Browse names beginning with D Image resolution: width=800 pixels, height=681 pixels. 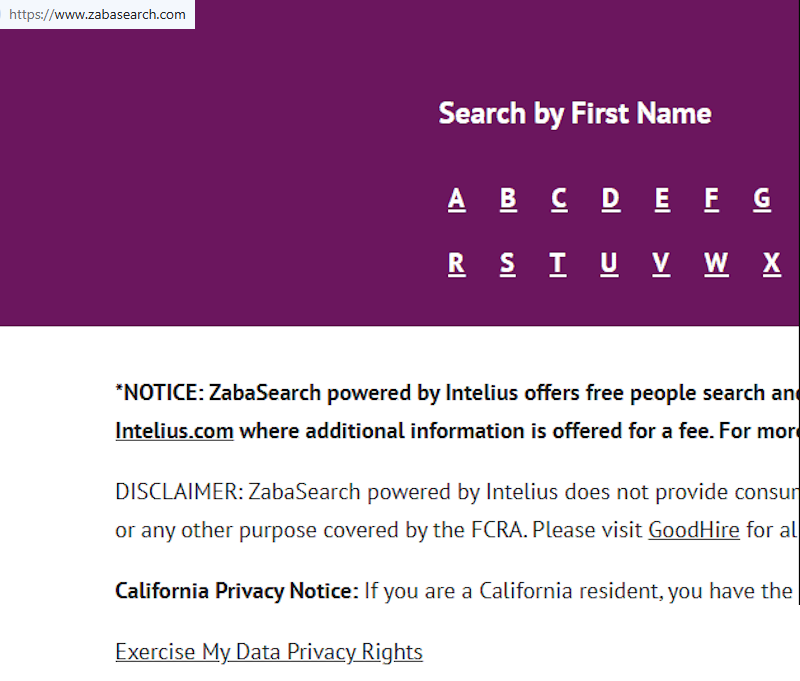point(610,199)
